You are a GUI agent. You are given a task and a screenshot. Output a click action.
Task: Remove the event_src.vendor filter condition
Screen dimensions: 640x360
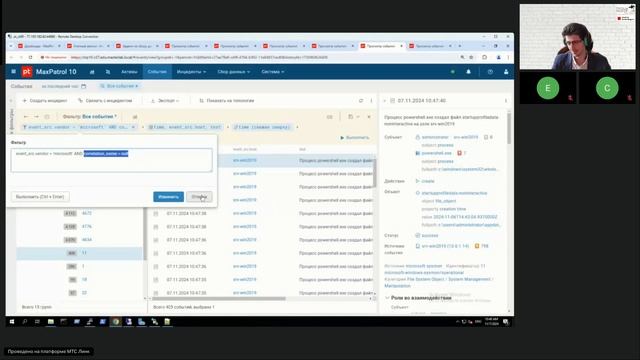click(133, 127)
